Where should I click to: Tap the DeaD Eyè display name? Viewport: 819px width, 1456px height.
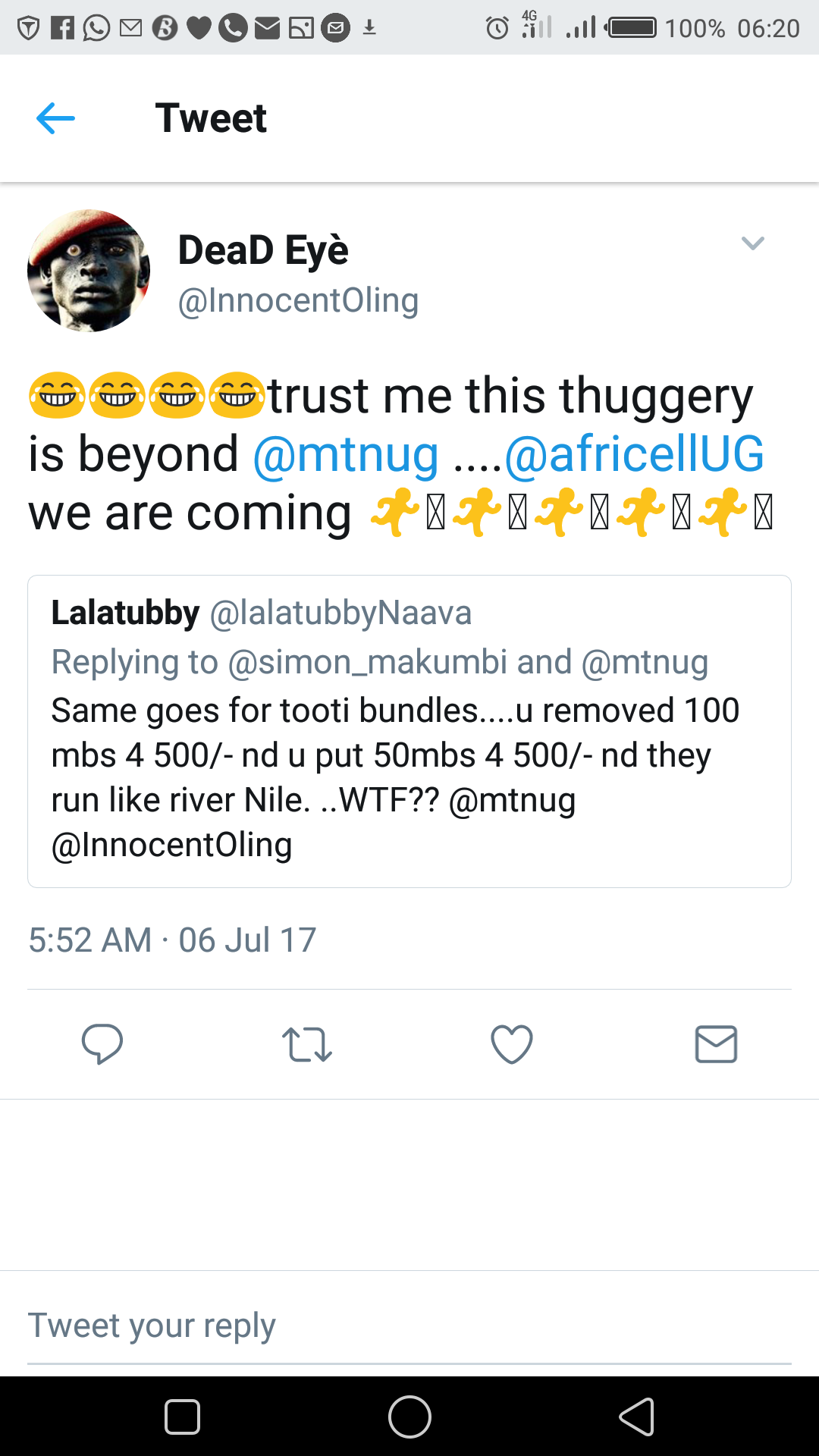click(263, 250)
